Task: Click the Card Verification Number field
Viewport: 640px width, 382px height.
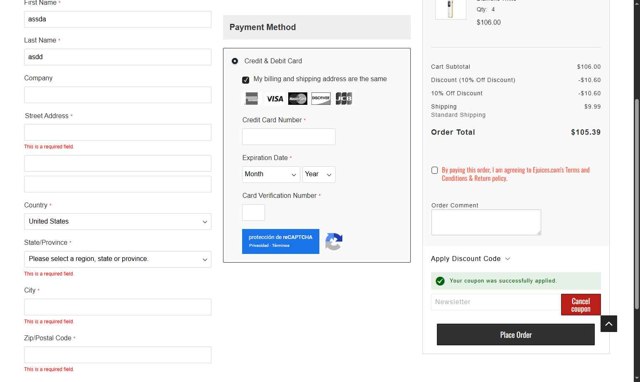Action: 253,212
